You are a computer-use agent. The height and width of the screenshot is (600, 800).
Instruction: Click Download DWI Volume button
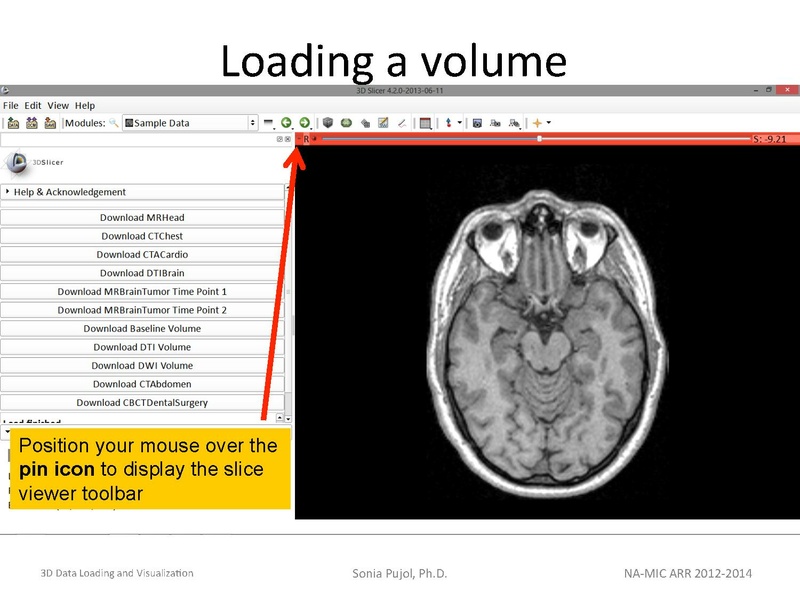(x=142, y=366)
